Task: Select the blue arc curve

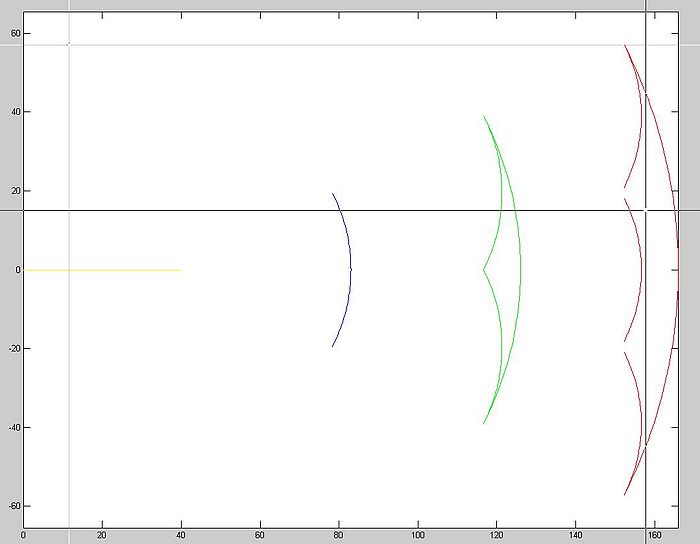Action: coord(350,268)
